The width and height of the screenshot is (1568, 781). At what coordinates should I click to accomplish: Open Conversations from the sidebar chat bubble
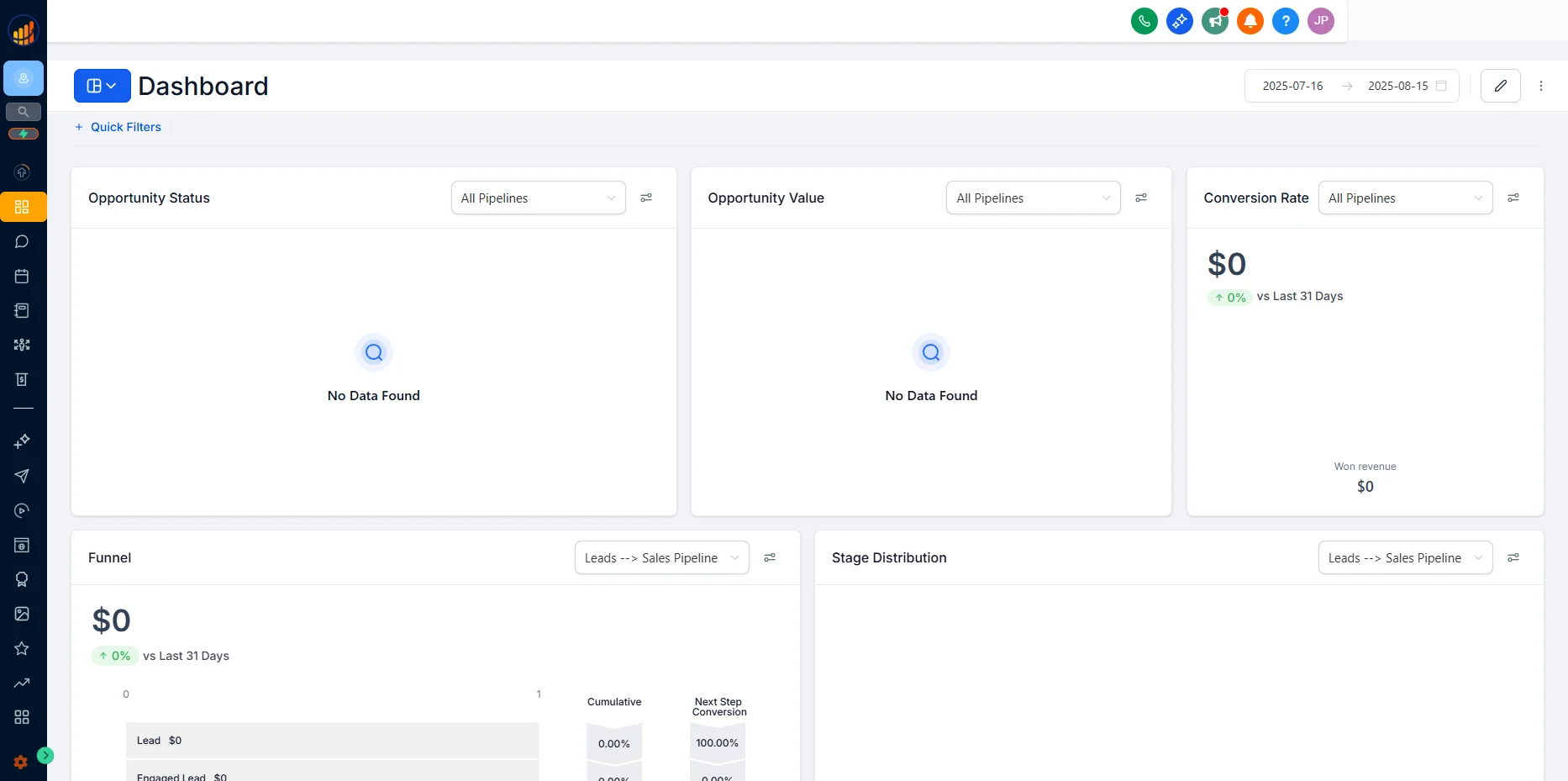22,242
